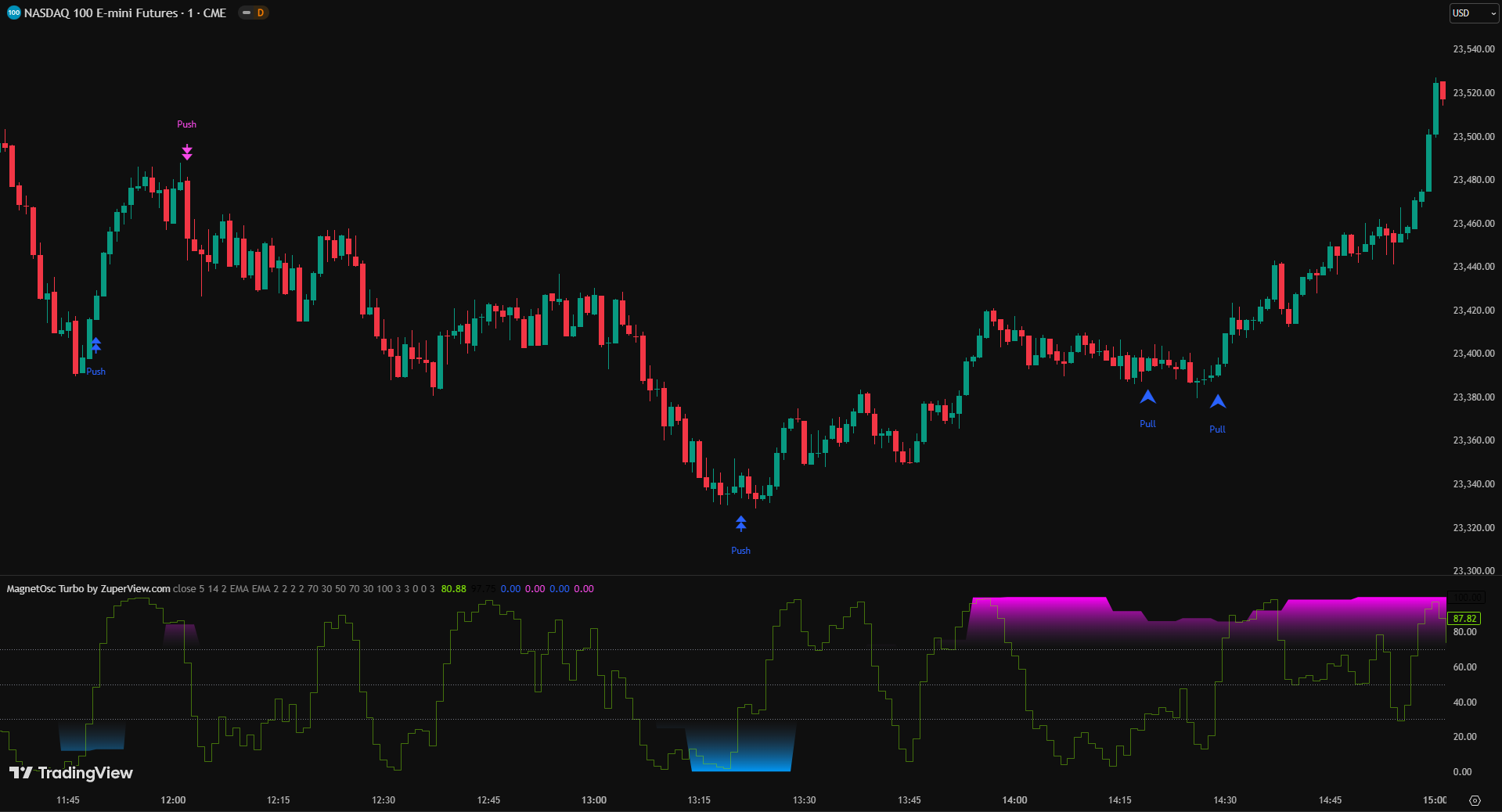Click the NASDAQ 100 E-mini Futures title
The height and width of the screenshot is (812, 1502).
click(125, 13)
